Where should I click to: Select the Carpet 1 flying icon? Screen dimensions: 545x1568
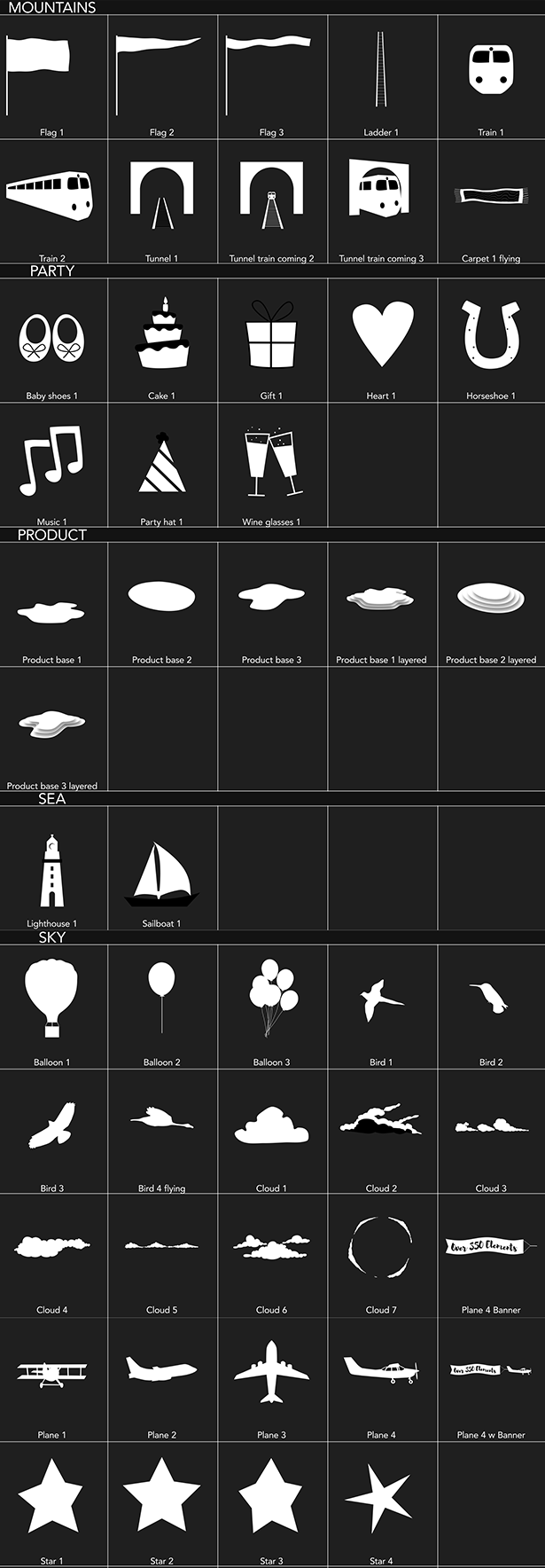coord(491,196)
